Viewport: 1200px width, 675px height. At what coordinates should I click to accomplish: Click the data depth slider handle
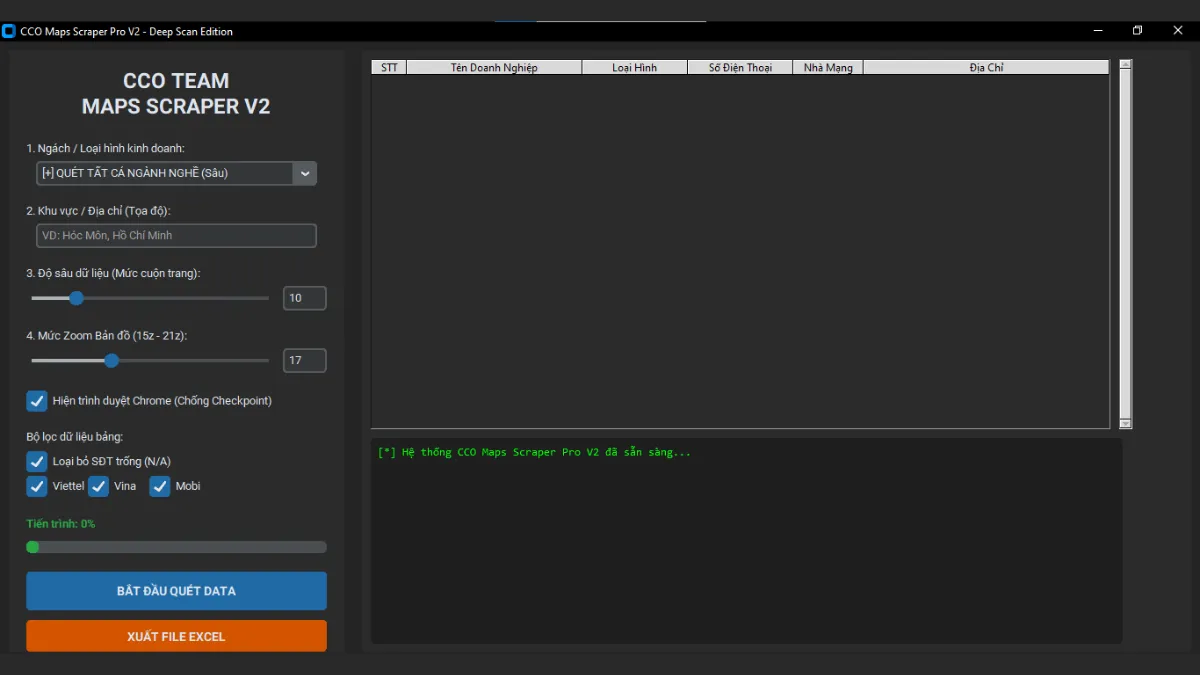click(x=76, y=298)
